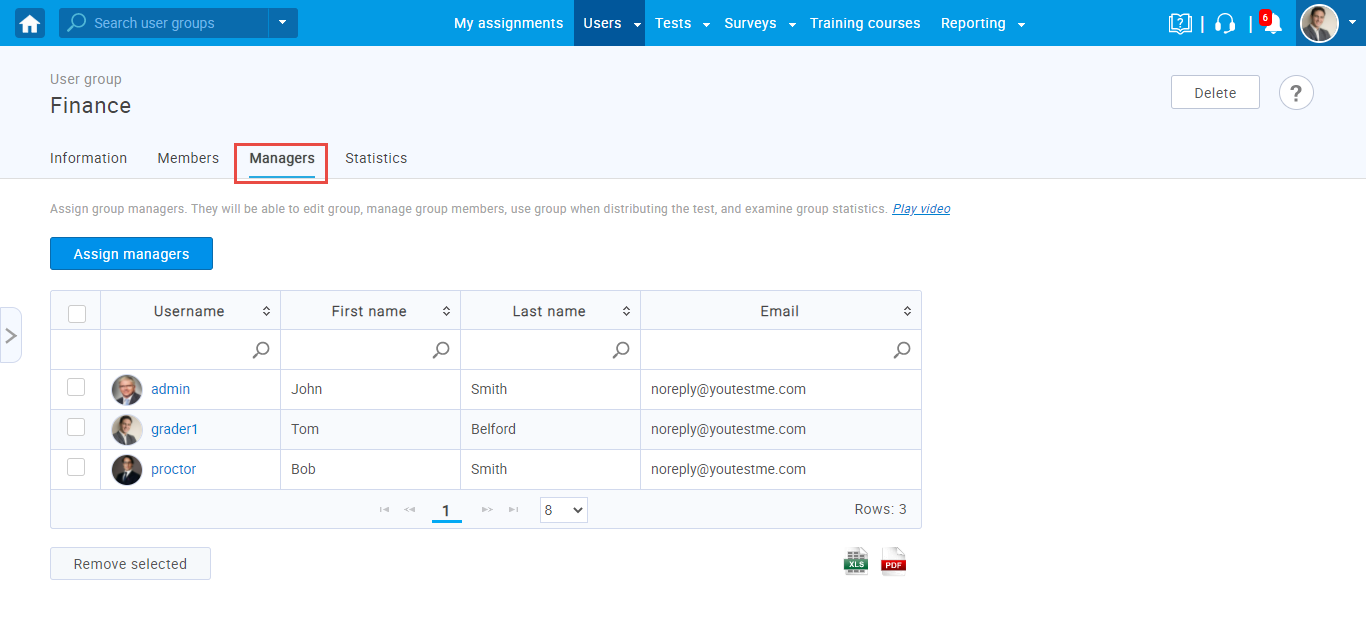The image size is (1366, 625).
Task: Select the checkbox for admin row
Action: 76,388
